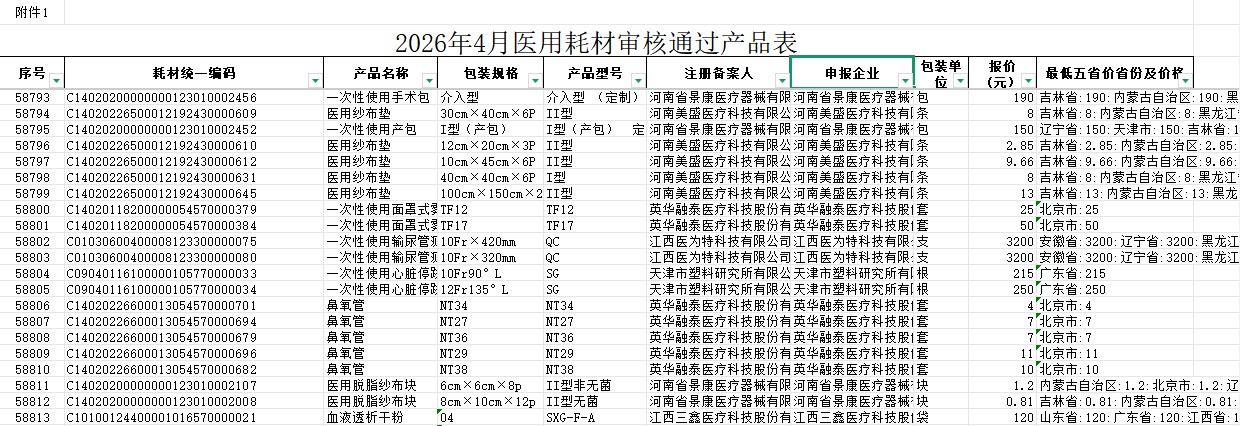Select the SXG-F-A product model cell
Image resolution: width=1240 pixels, height=426 pixels.
[x=595, y=417]
